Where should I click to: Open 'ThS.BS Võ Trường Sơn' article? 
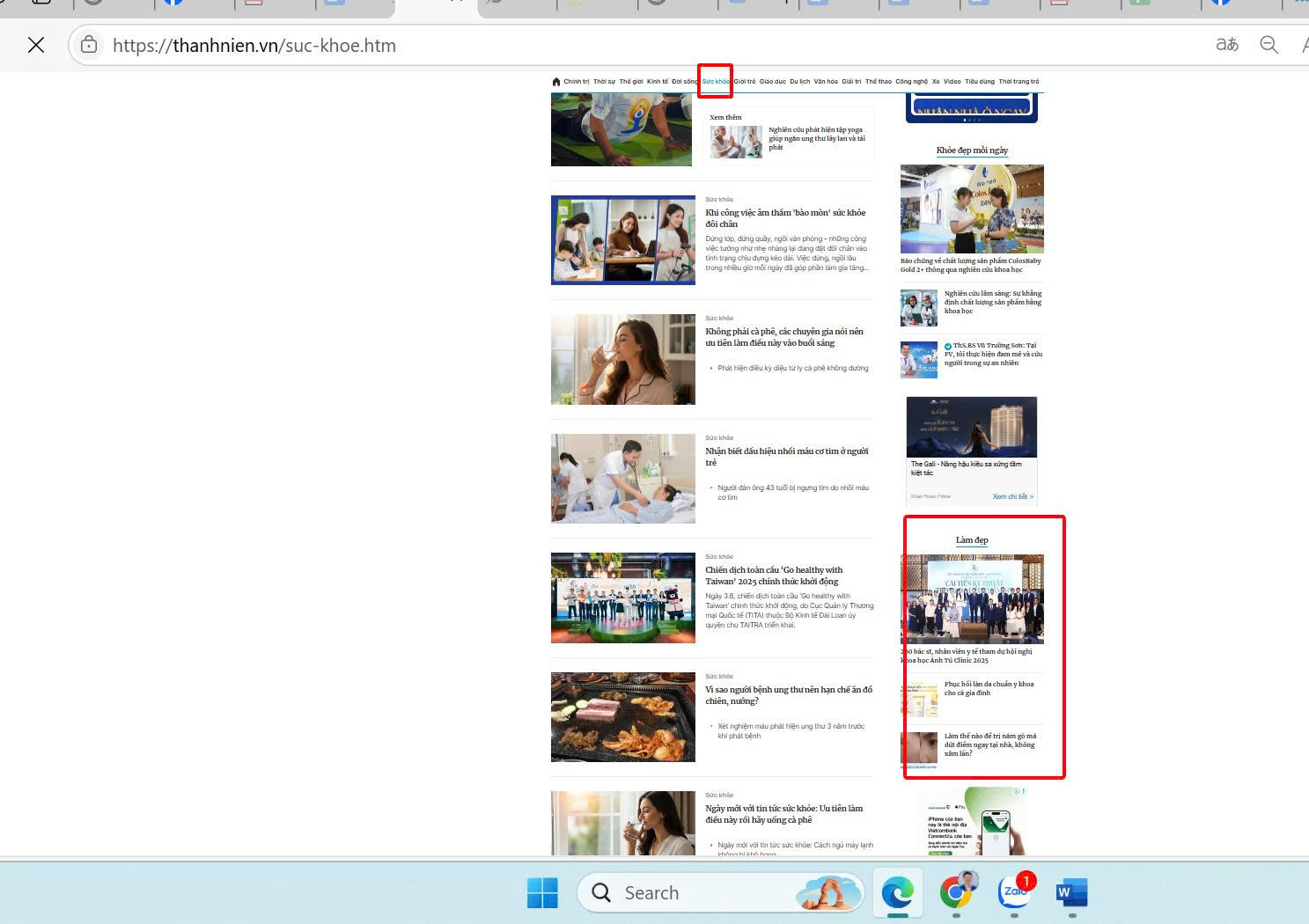pyautogui.click(x=993, y=354)
